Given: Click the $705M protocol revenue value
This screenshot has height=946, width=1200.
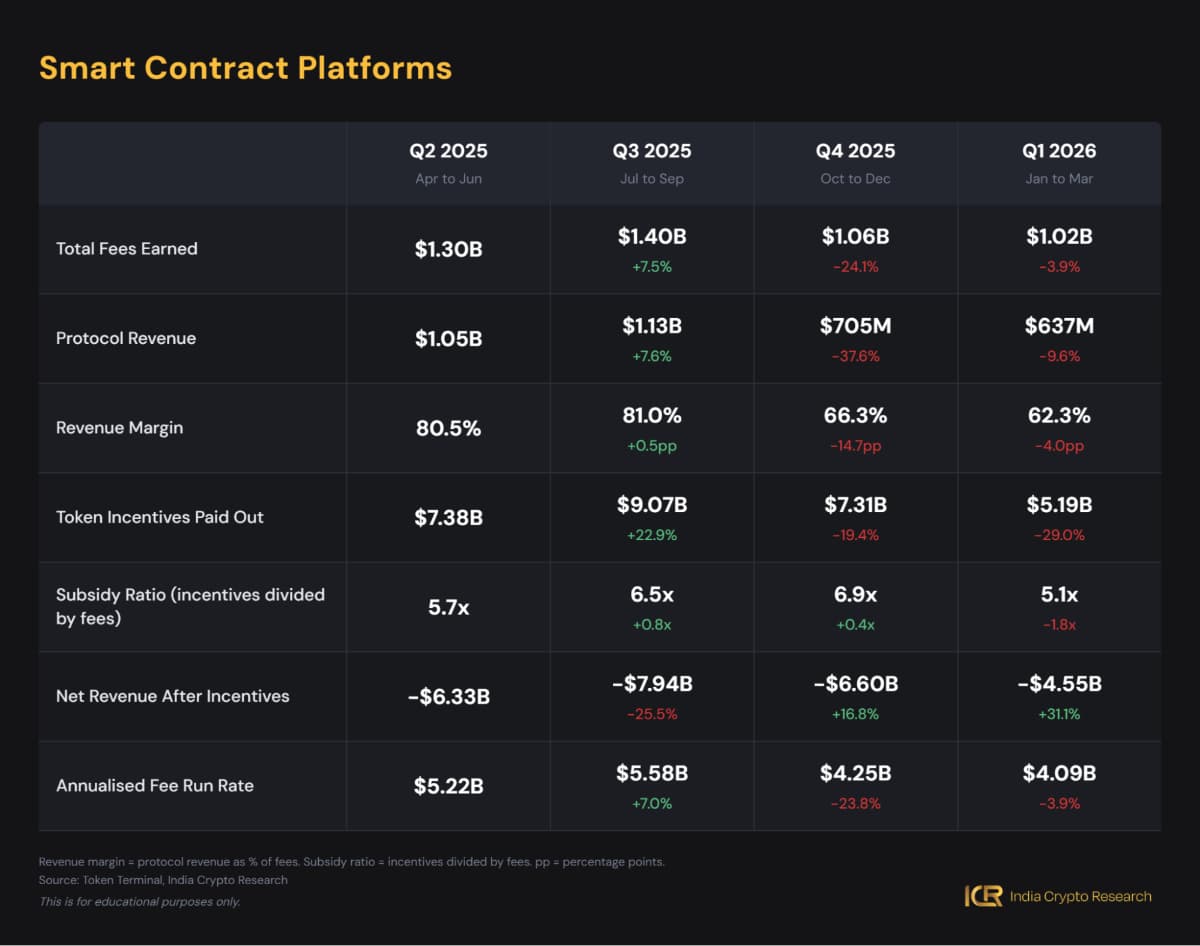Looking at the screenshot, I should 855,326.
